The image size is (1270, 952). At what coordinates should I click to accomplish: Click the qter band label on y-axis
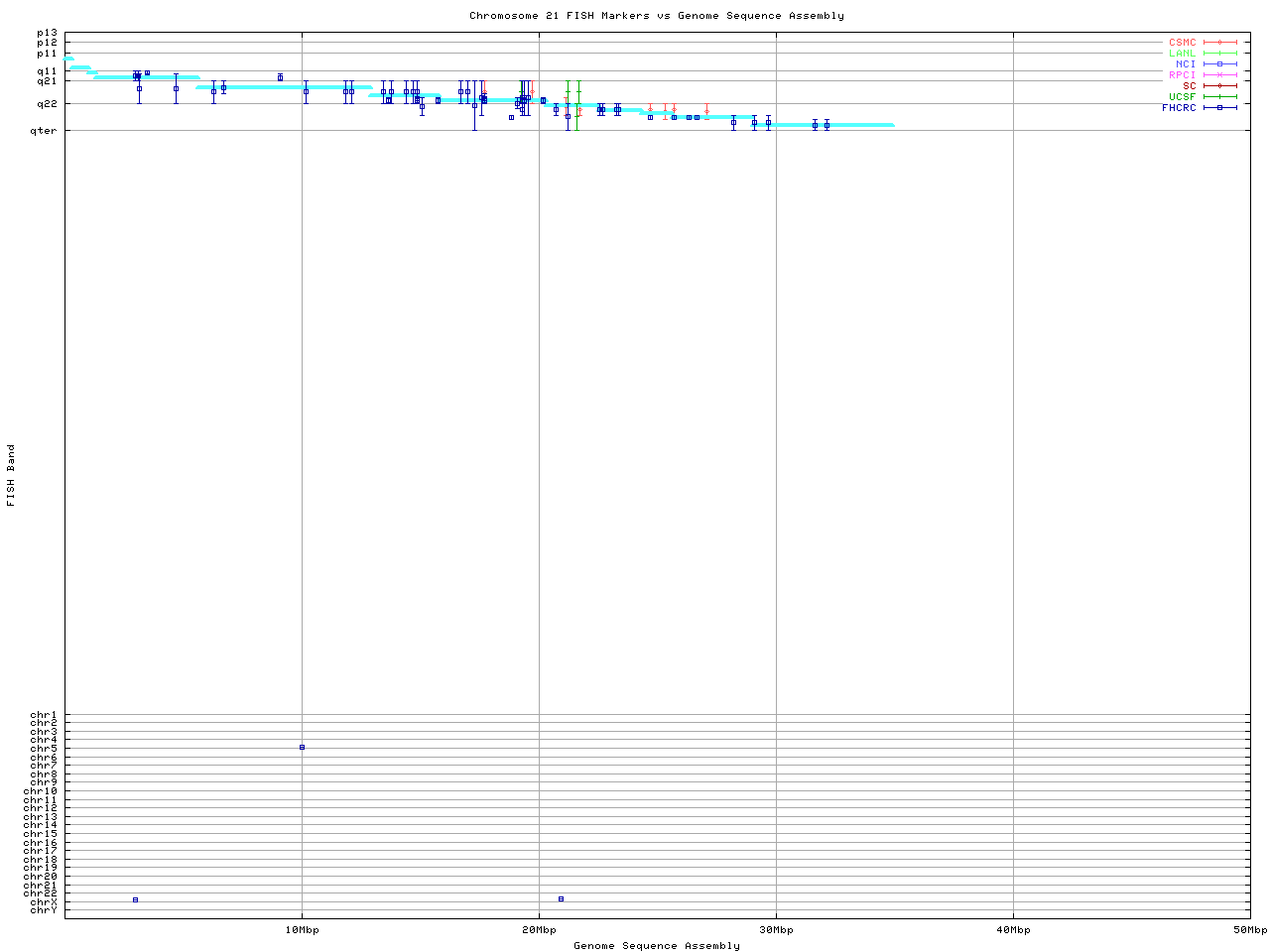pyautogui.click(x=47, y=130)
